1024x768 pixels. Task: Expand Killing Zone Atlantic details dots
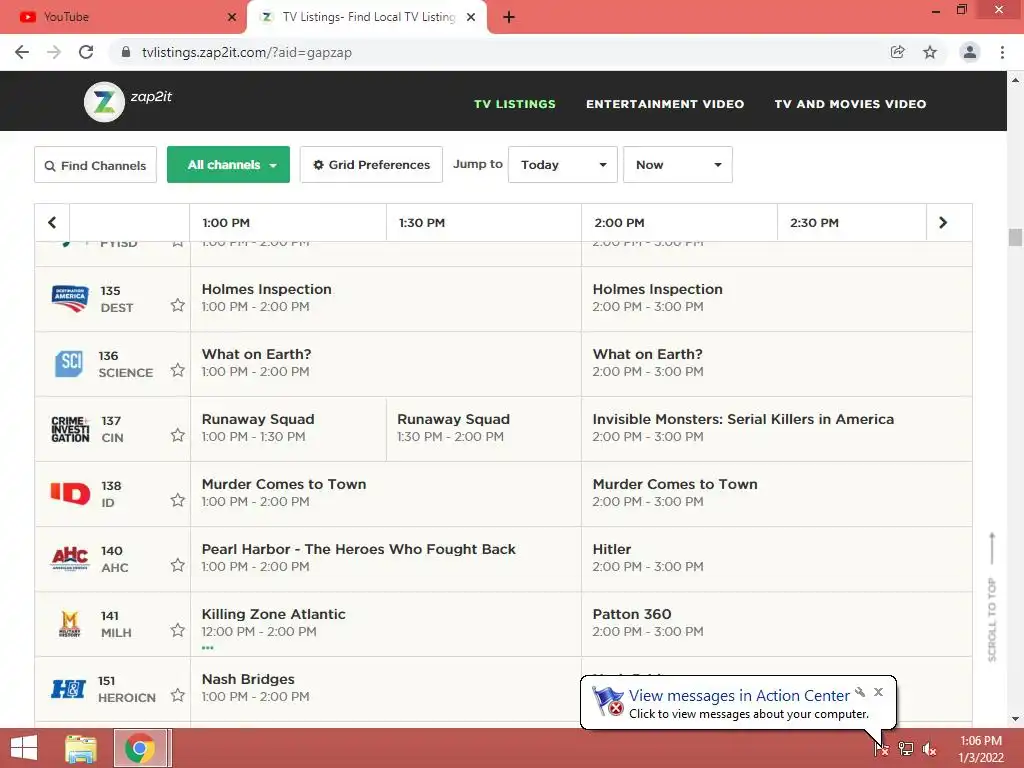click(208, 648)
